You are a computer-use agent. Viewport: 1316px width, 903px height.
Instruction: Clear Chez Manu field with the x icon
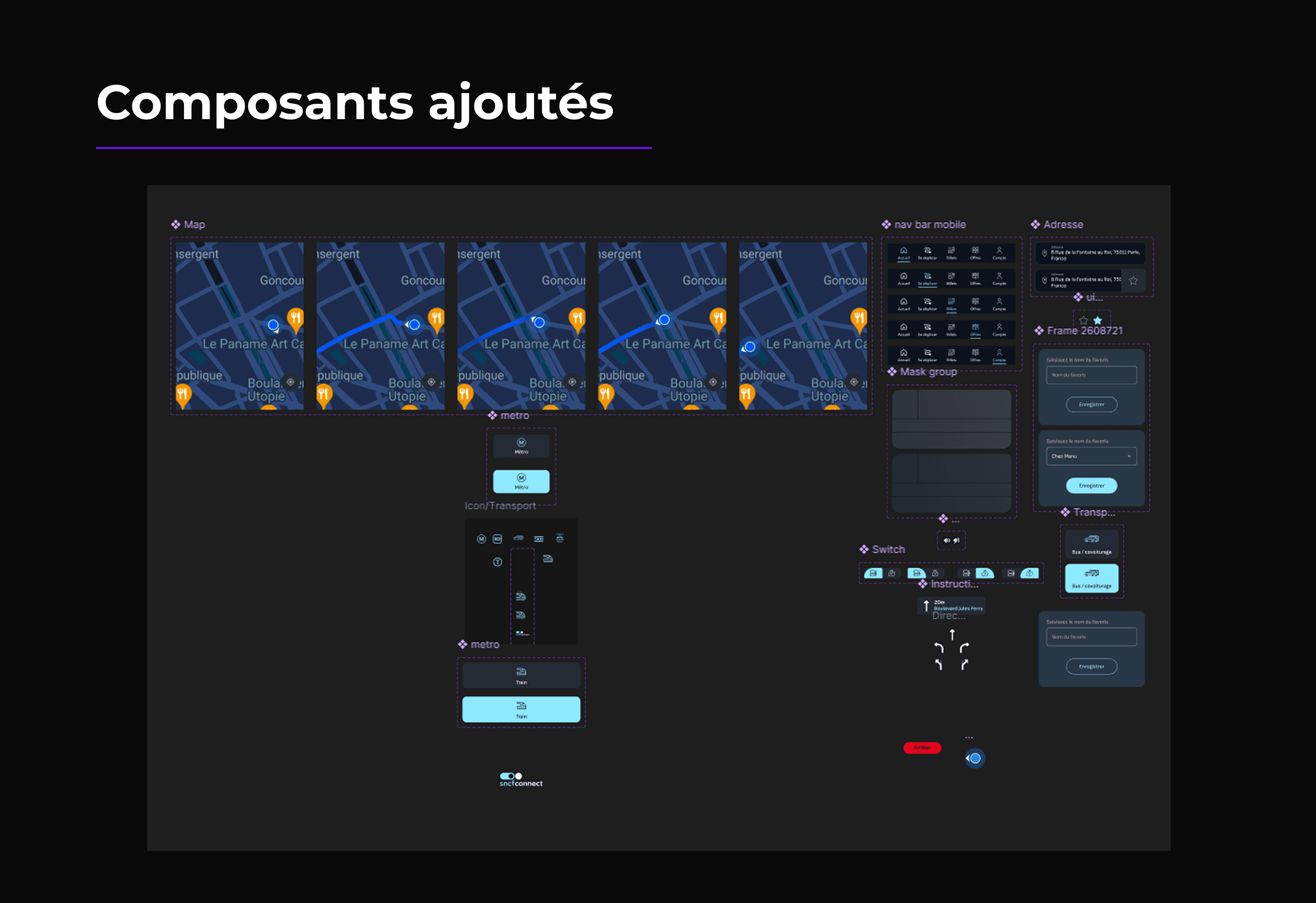point(1129,456)
